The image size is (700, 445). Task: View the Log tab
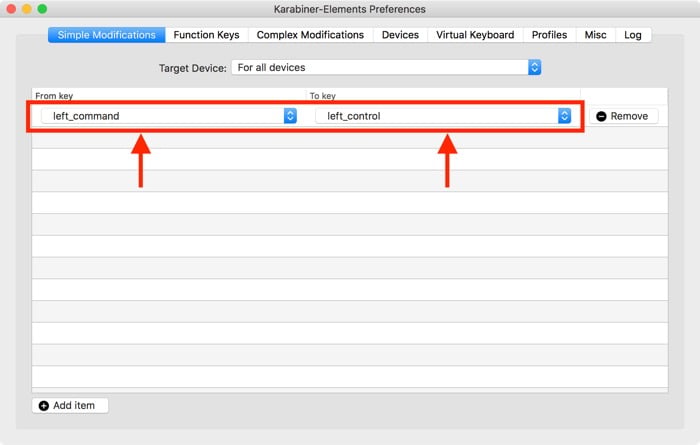click(x=633, y=35)
